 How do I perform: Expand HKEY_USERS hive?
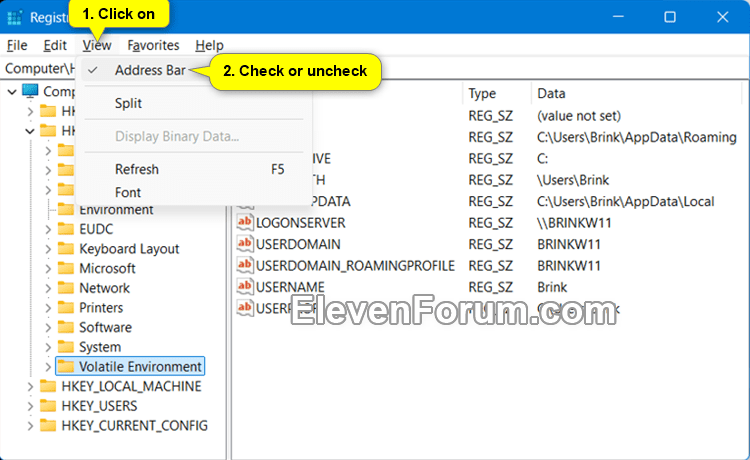[30, 406]
